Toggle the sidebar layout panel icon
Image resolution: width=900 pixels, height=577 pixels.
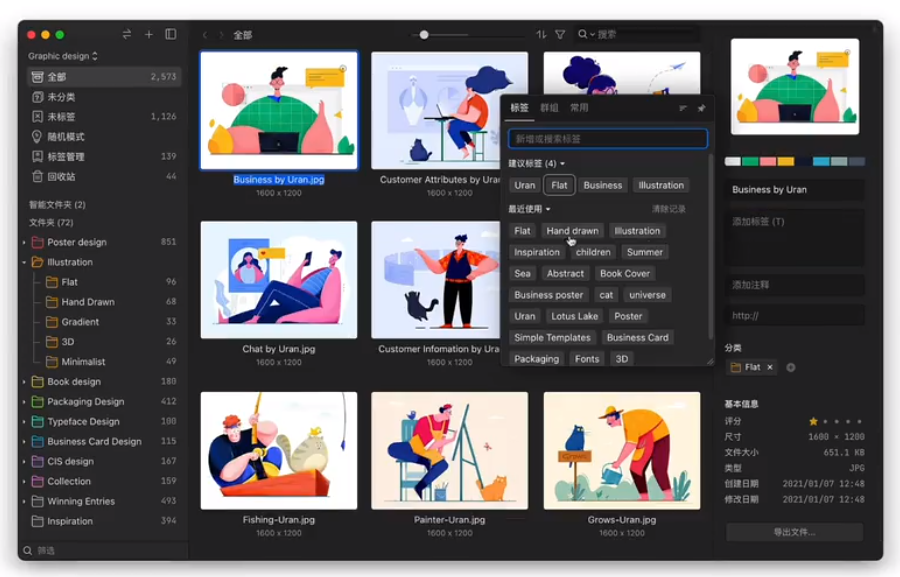[170, 34]
